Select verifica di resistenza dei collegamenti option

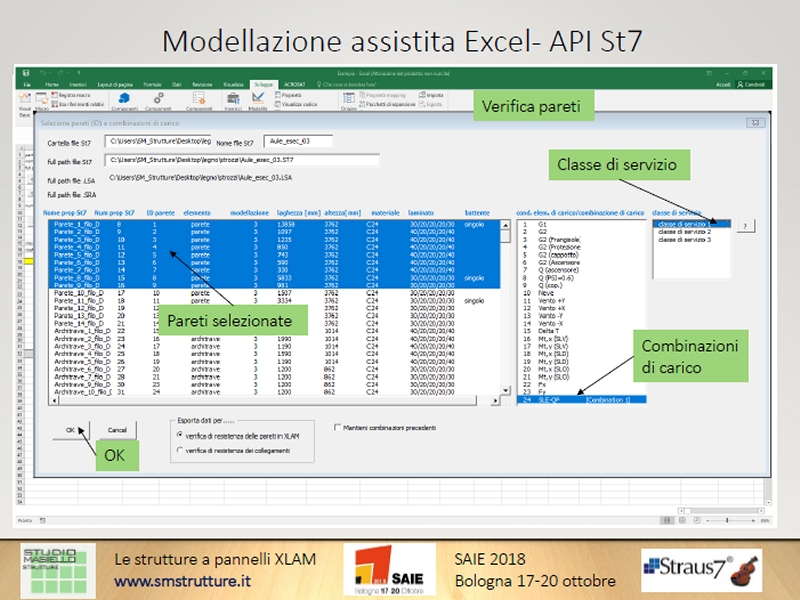click(x=180, y=451)
